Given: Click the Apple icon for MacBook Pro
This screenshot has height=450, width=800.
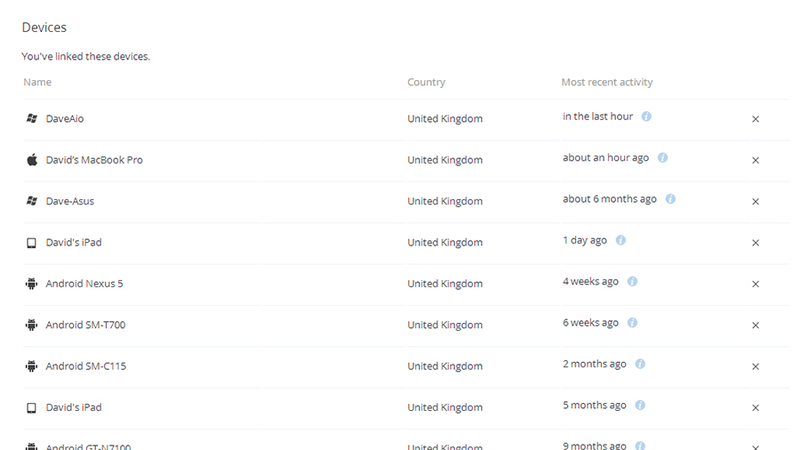Looking at the screenshot, I should pos(32,160).
